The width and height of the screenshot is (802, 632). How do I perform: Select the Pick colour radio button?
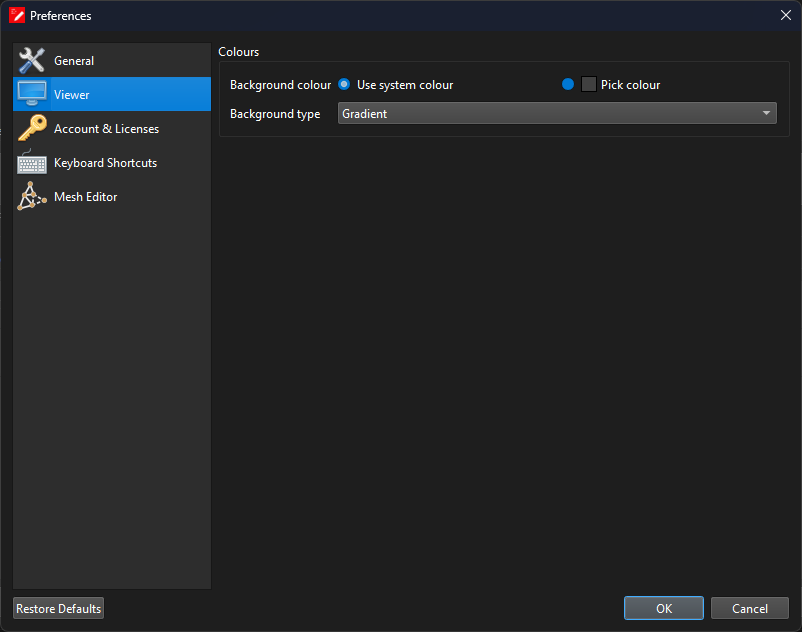pyautogui.click(x=568, y=84)
